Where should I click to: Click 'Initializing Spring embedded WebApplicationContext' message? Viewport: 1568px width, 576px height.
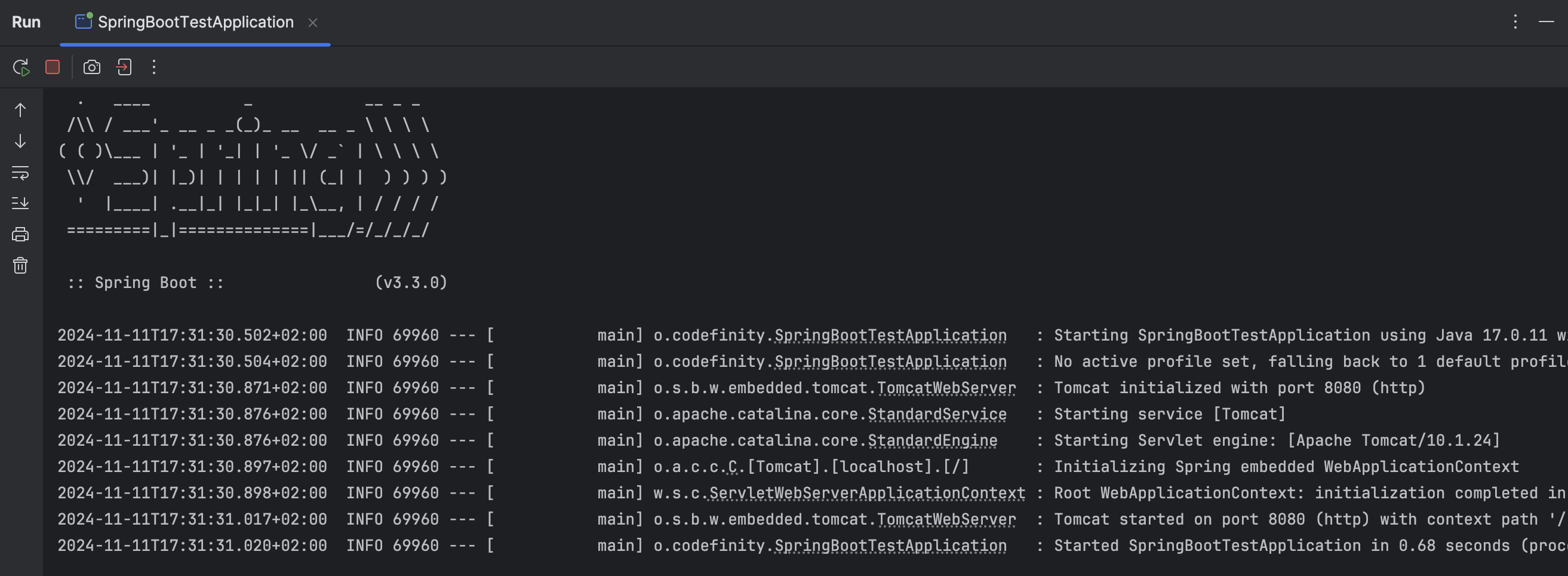[x=1287, y=467]
